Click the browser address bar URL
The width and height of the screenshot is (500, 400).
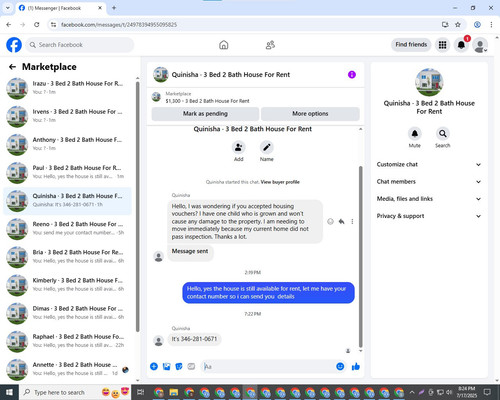[119, 25]
